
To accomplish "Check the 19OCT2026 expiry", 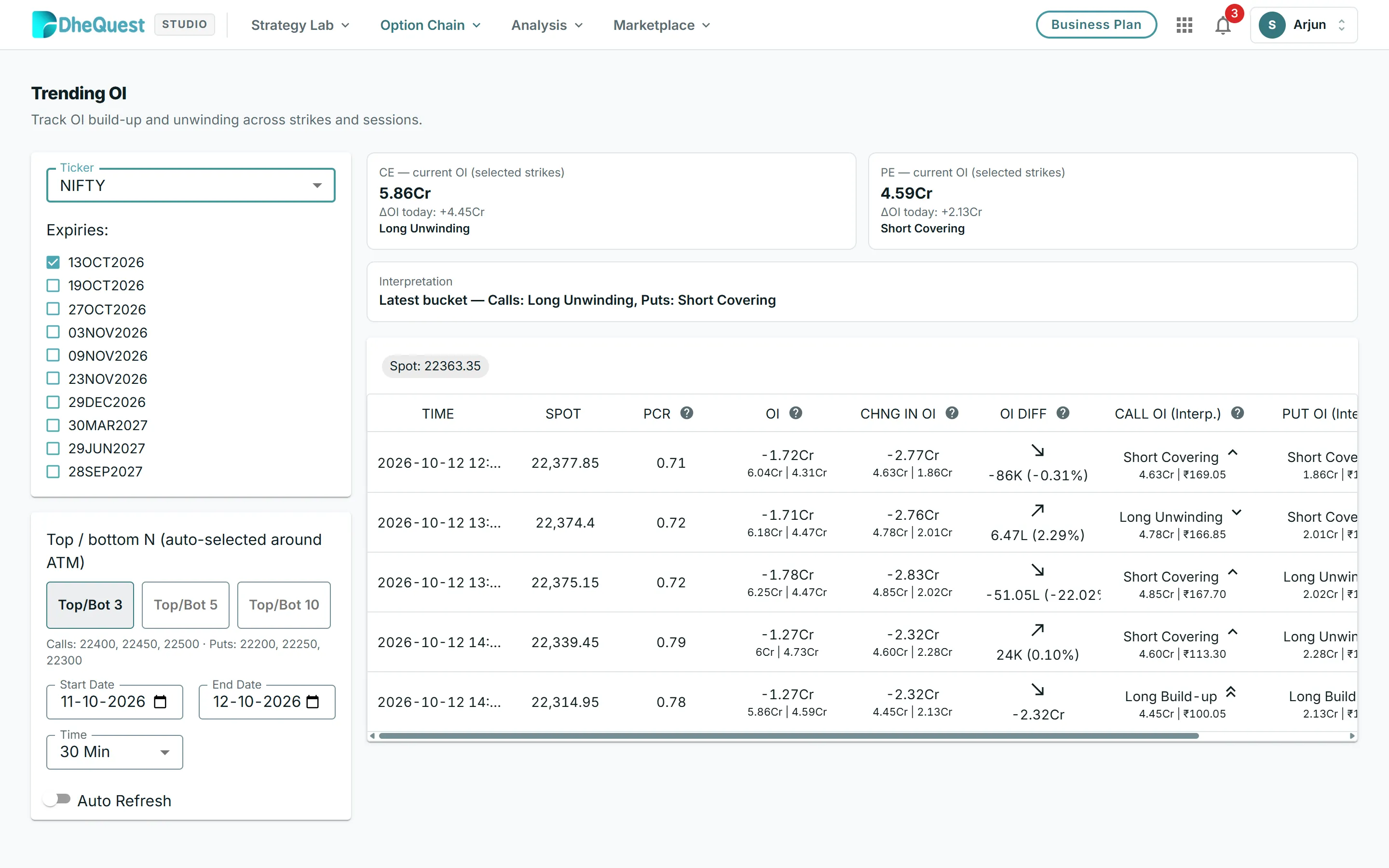I will pyautogui.click(x=53, y=285).
